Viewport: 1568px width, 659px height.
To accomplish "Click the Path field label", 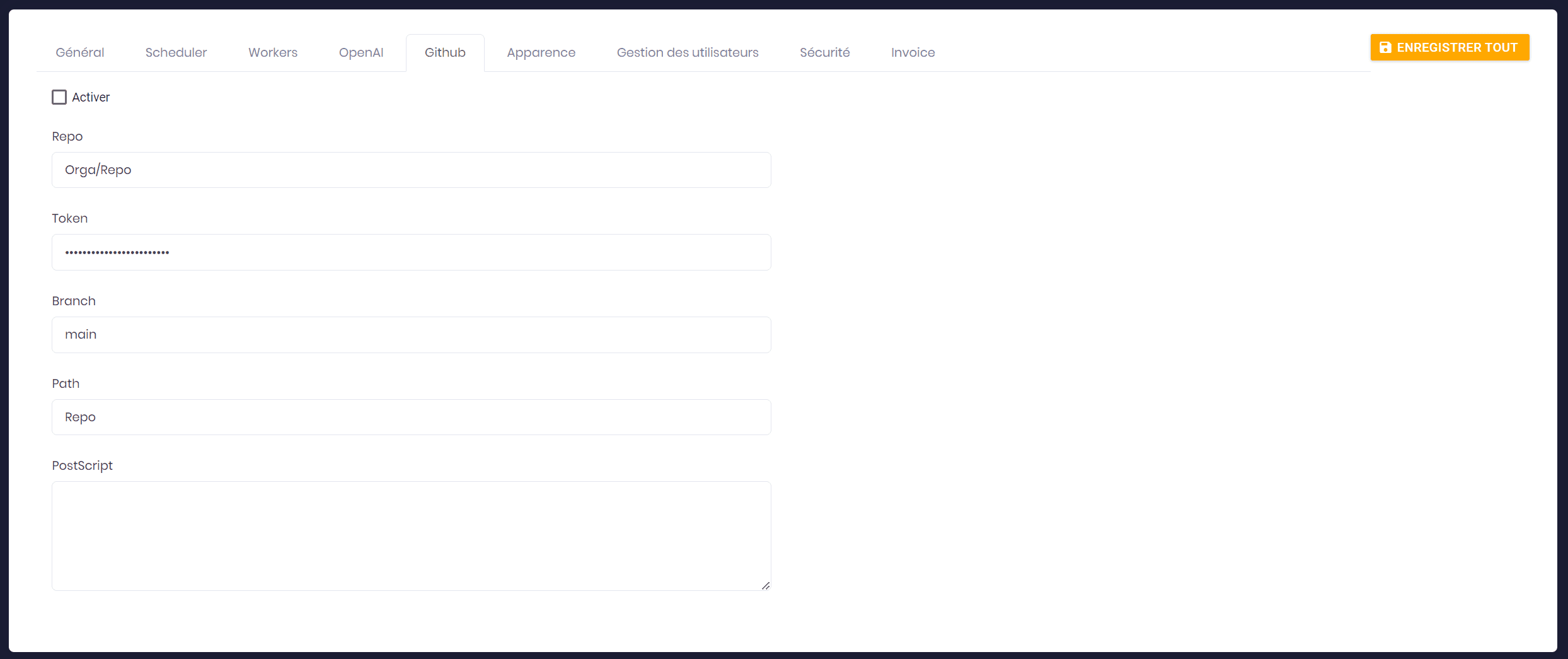I will point(66,383).
